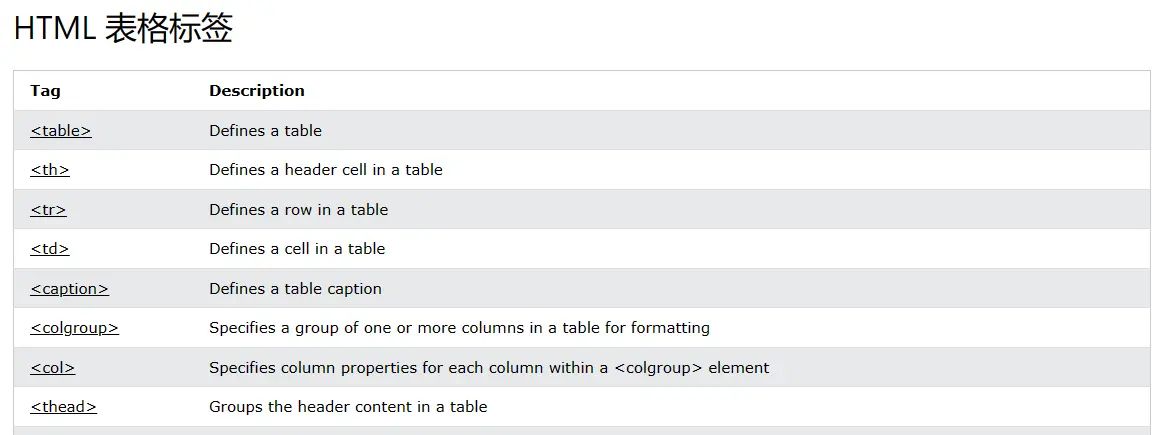Click the "HTML 表格标签" heading
This screenshot has height=435, width=1157.
[123, 29]
